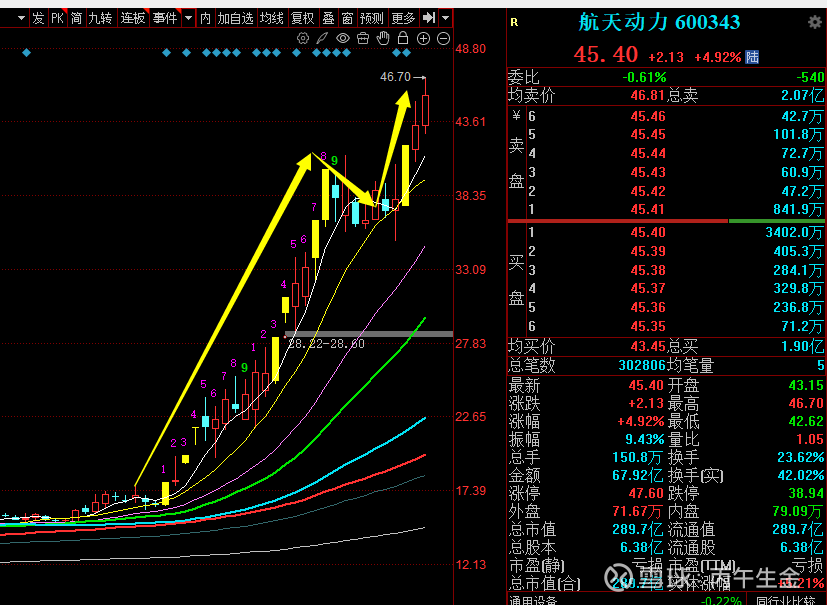Click the 涨停 price 47.60

click(x=646, y=493)
